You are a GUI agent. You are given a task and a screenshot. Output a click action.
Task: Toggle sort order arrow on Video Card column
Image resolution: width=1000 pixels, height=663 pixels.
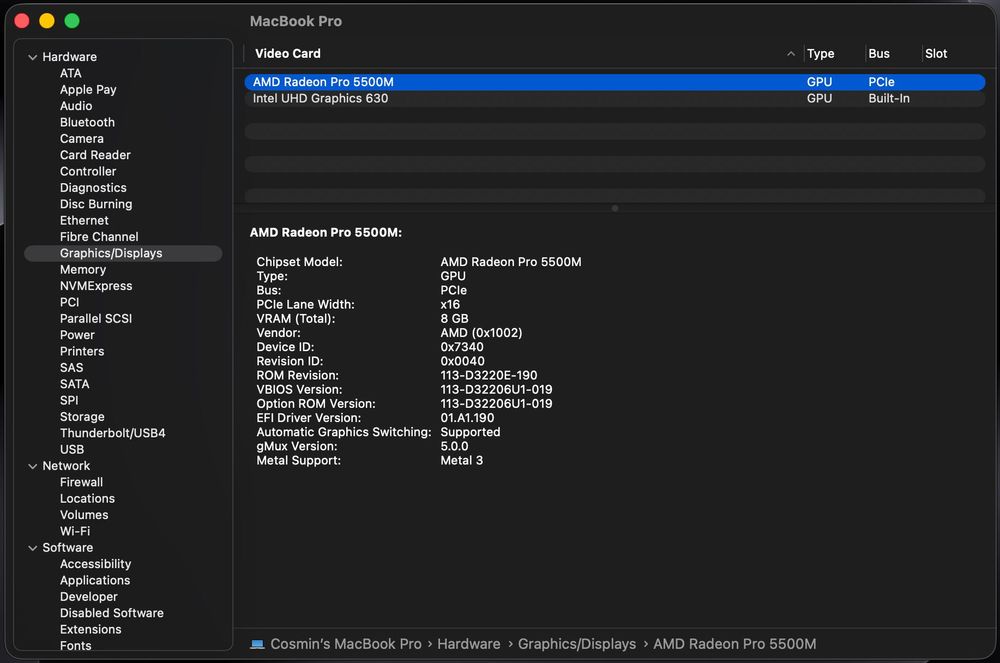(x=791, y=54)
